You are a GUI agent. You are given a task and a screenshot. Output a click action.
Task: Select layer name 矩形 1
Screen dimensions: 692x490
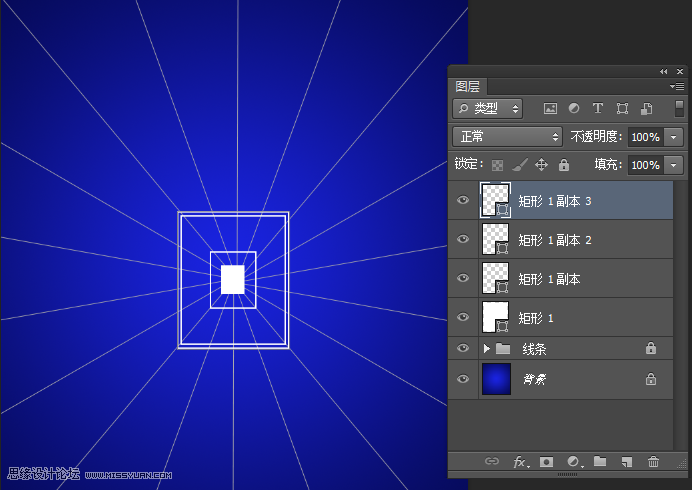[536, 318]
